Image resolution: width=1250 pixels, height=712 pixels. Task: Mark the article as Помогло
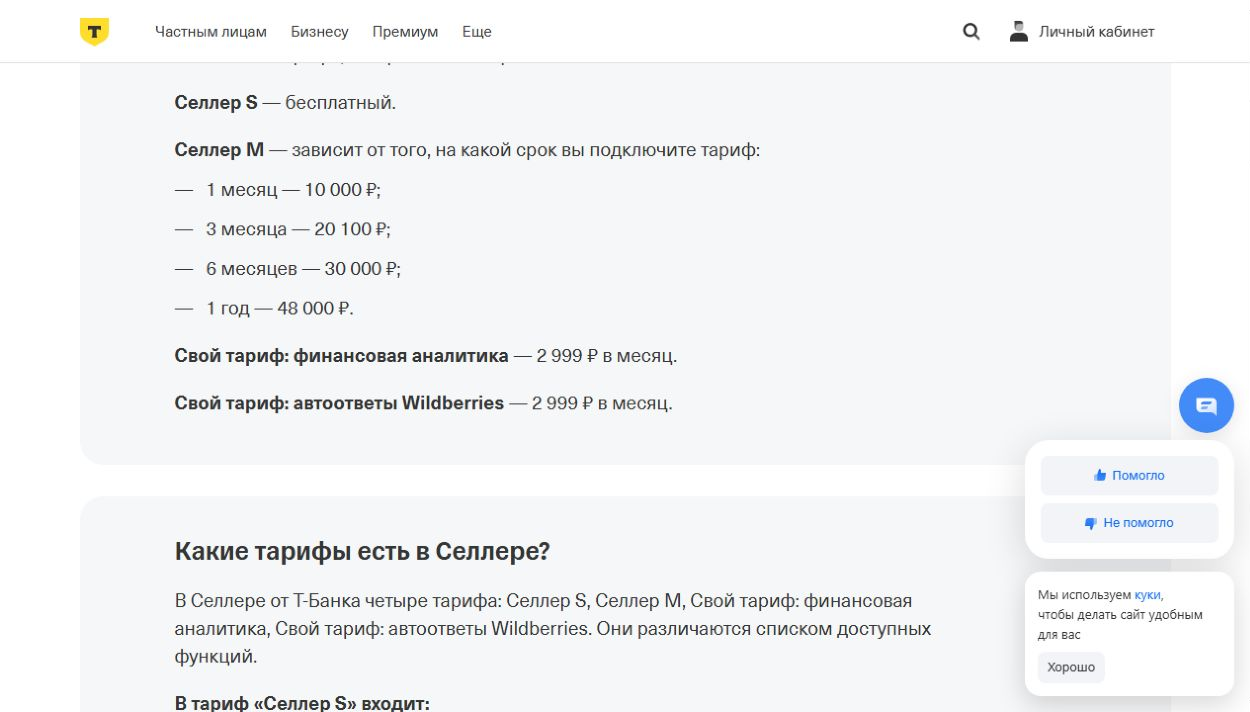pyautogui.click(x=1129, y=476)
